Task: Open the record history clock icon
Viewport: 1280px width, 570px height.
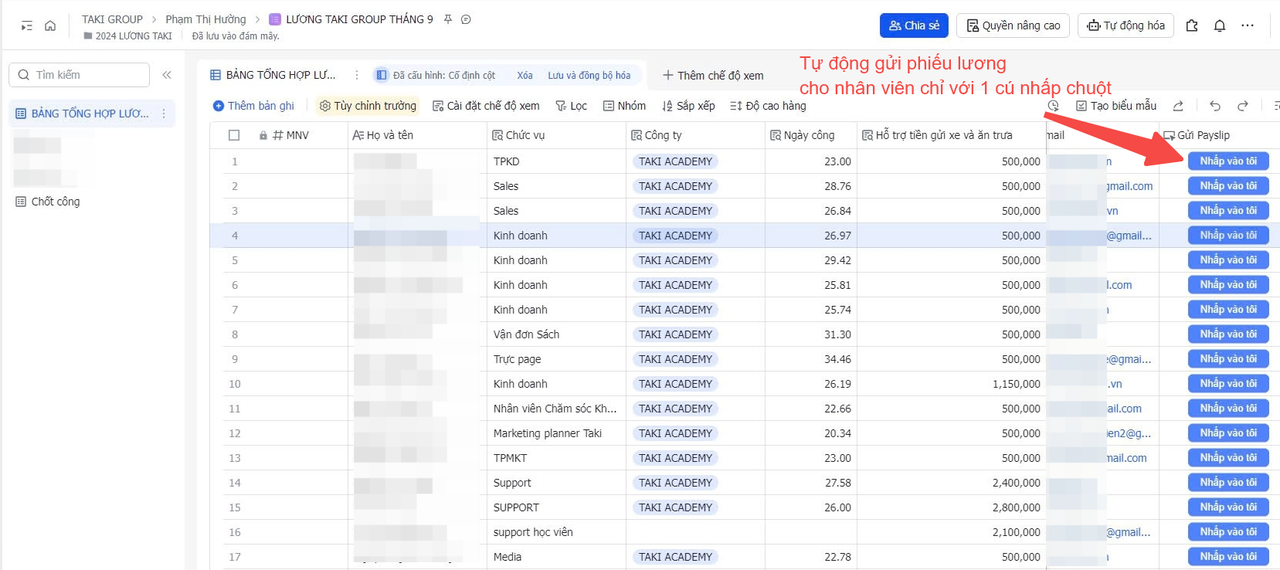Action: click(x=1053, y=106)
